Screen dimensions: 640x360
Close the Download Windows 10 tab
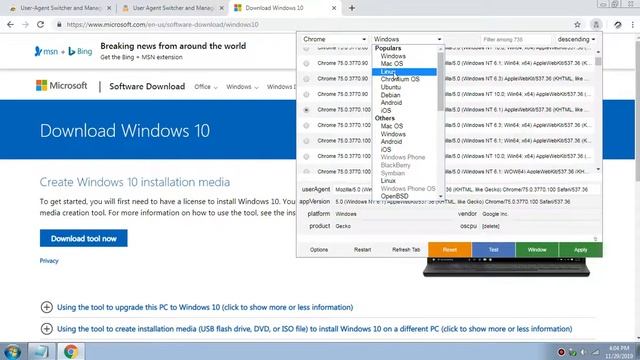tap(334, 8)
